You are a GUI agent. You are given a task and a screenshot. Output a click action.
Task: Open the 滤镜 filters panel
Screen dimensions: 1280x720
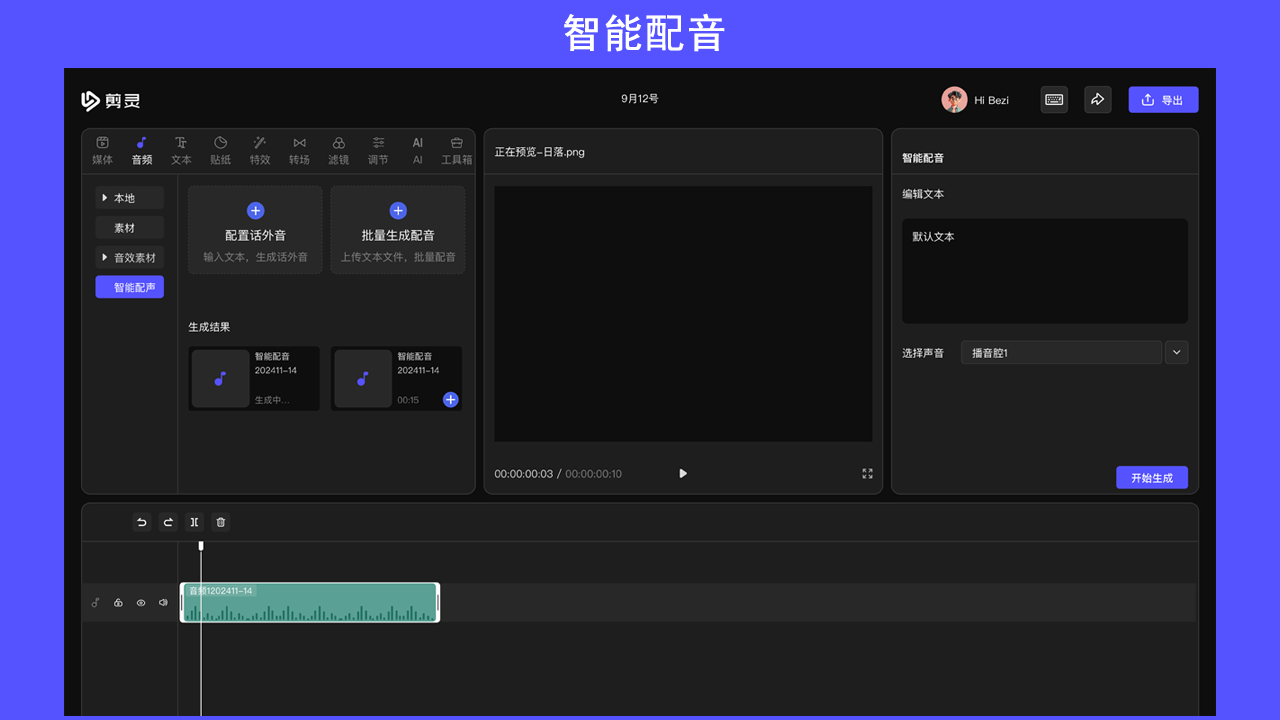(338, 150)
